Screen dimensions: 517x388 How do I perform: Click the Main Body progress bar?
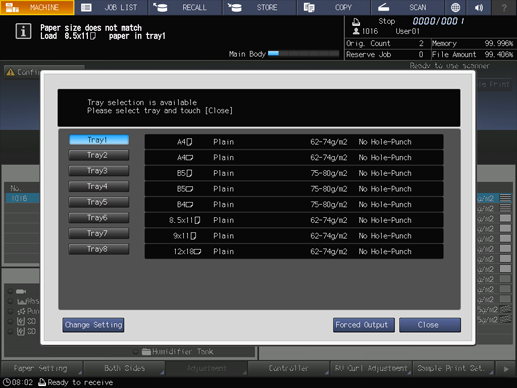[303, 53]
